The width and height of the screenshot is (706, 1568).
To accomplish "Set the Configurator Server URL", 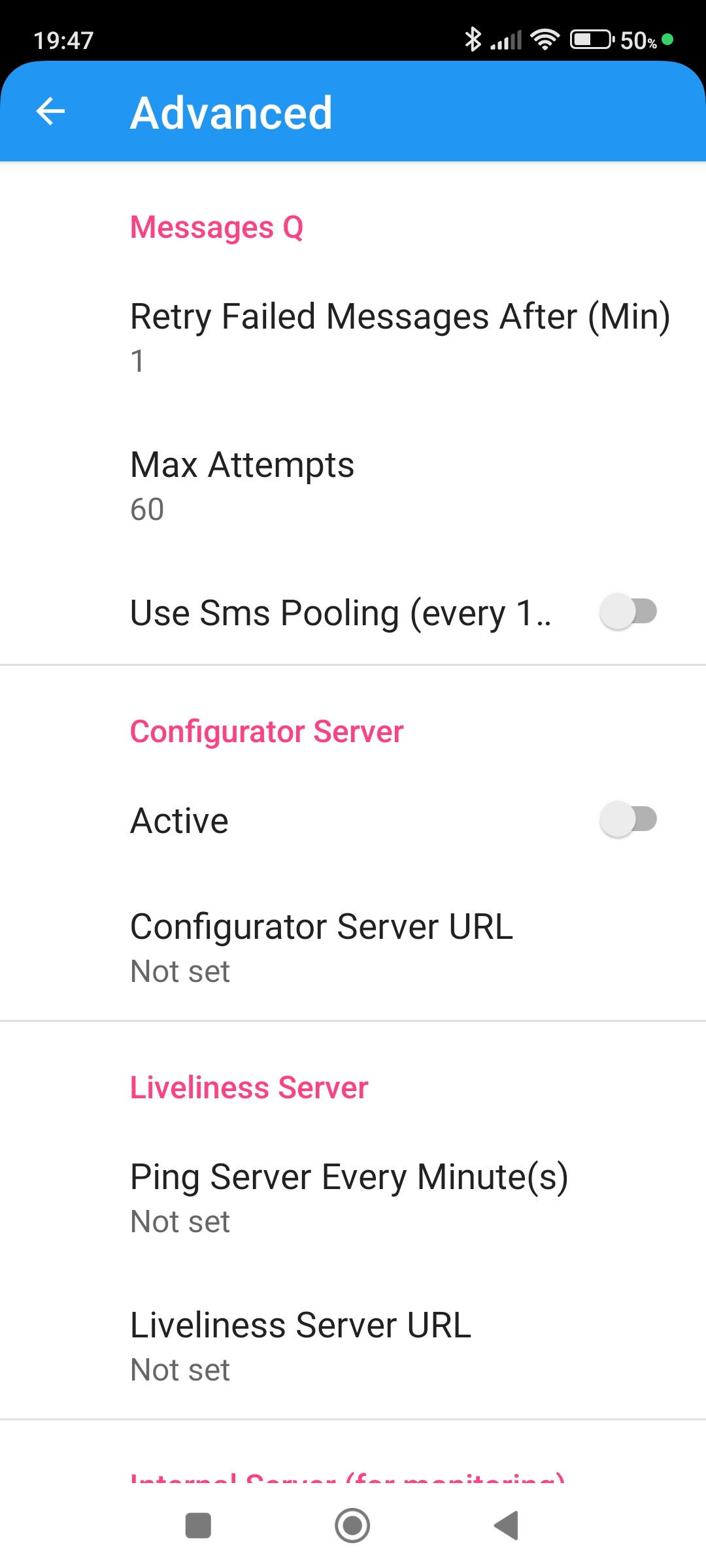I will tap(322, 947).
